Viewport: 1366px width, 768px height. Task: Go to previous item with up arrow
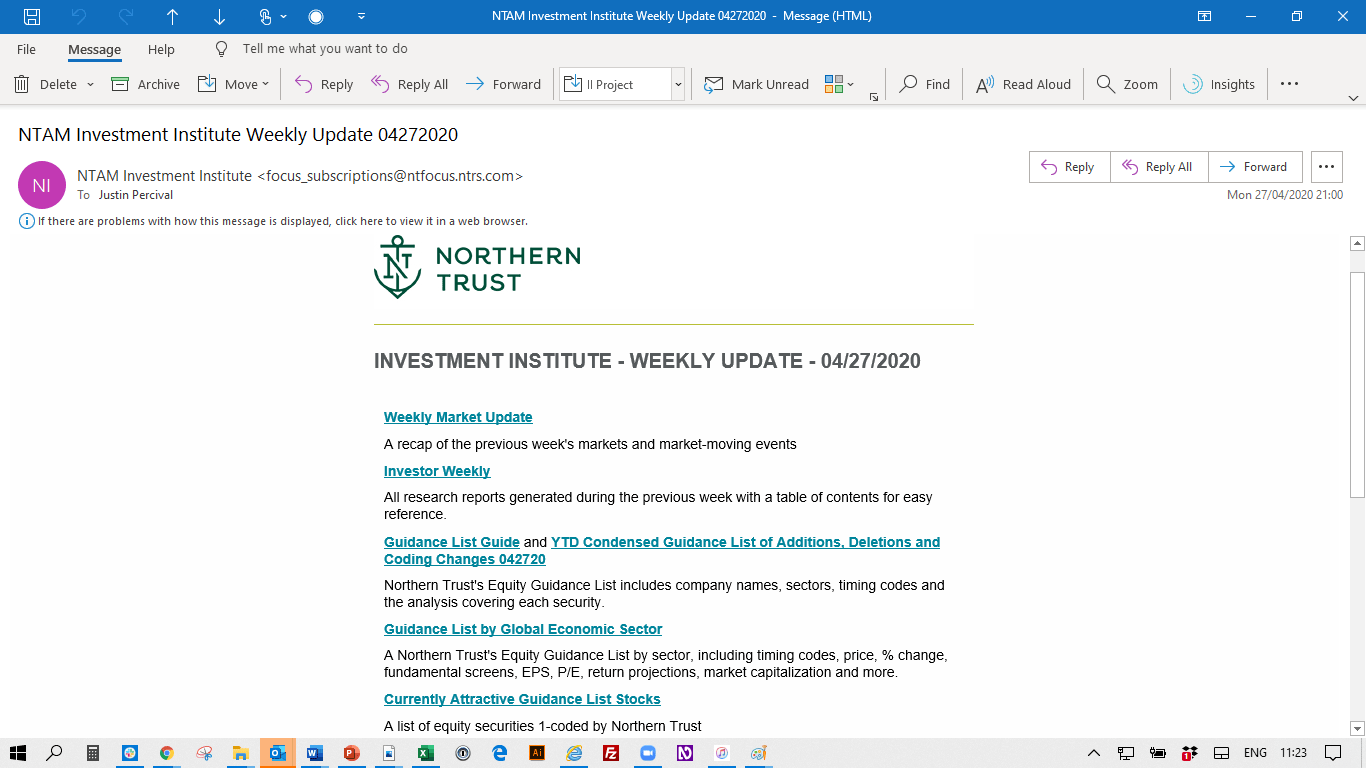click(172, 16)
